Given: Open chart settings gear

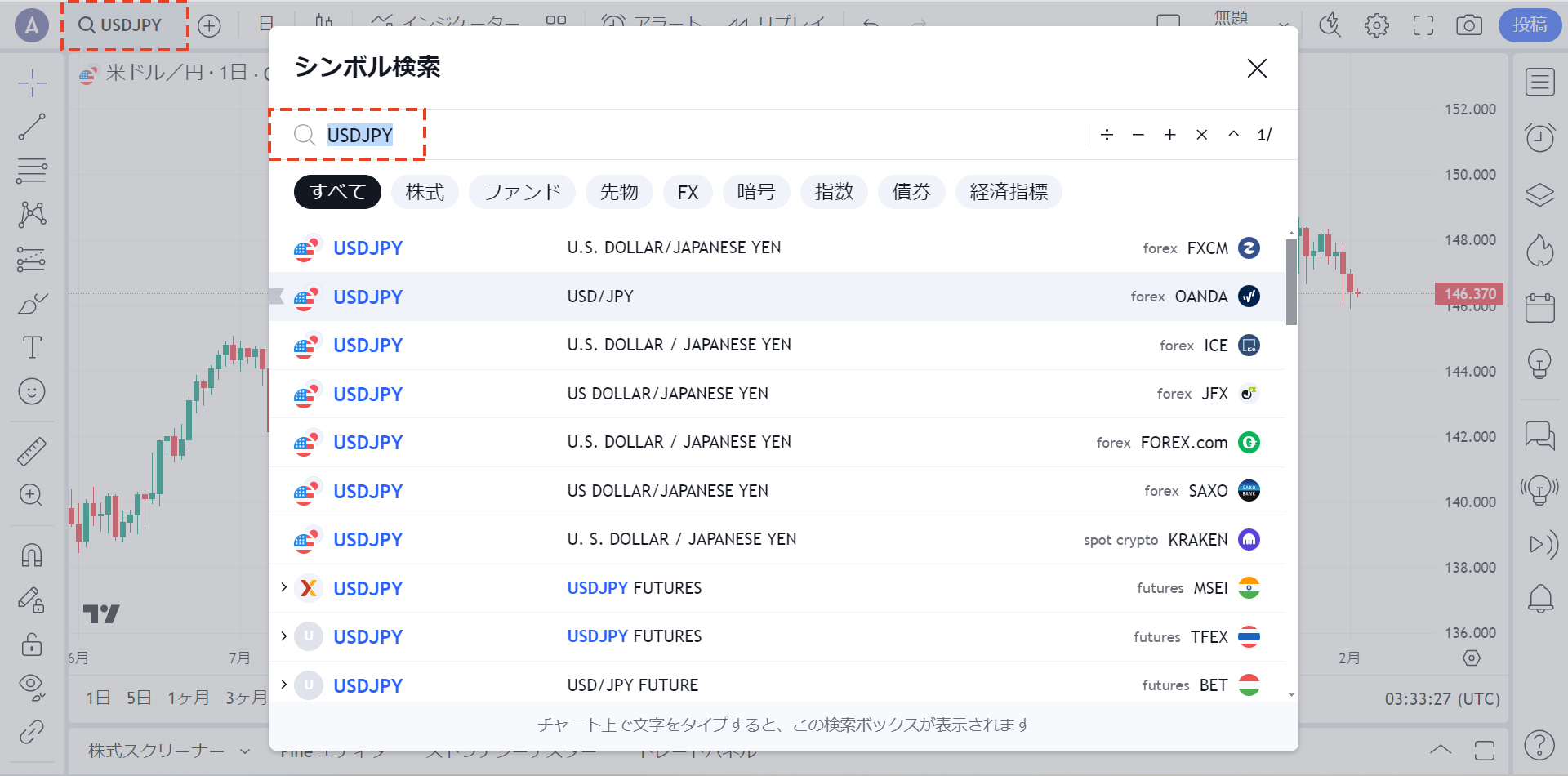Looking at the screenshot, I should tap(1377, 25).
